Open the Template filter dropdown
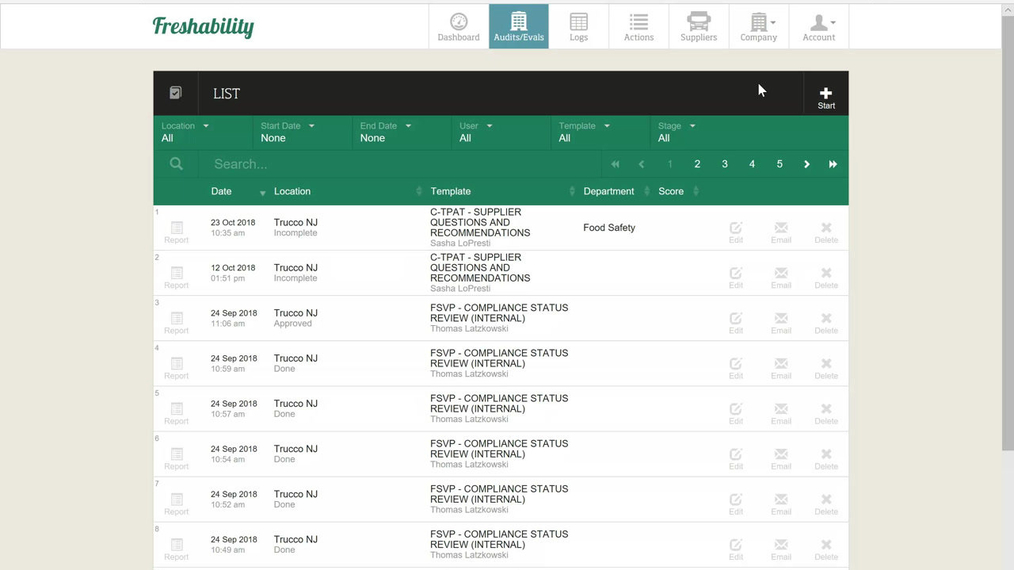Viewport: 1014px width, 570px height. [x=600, y=132]
